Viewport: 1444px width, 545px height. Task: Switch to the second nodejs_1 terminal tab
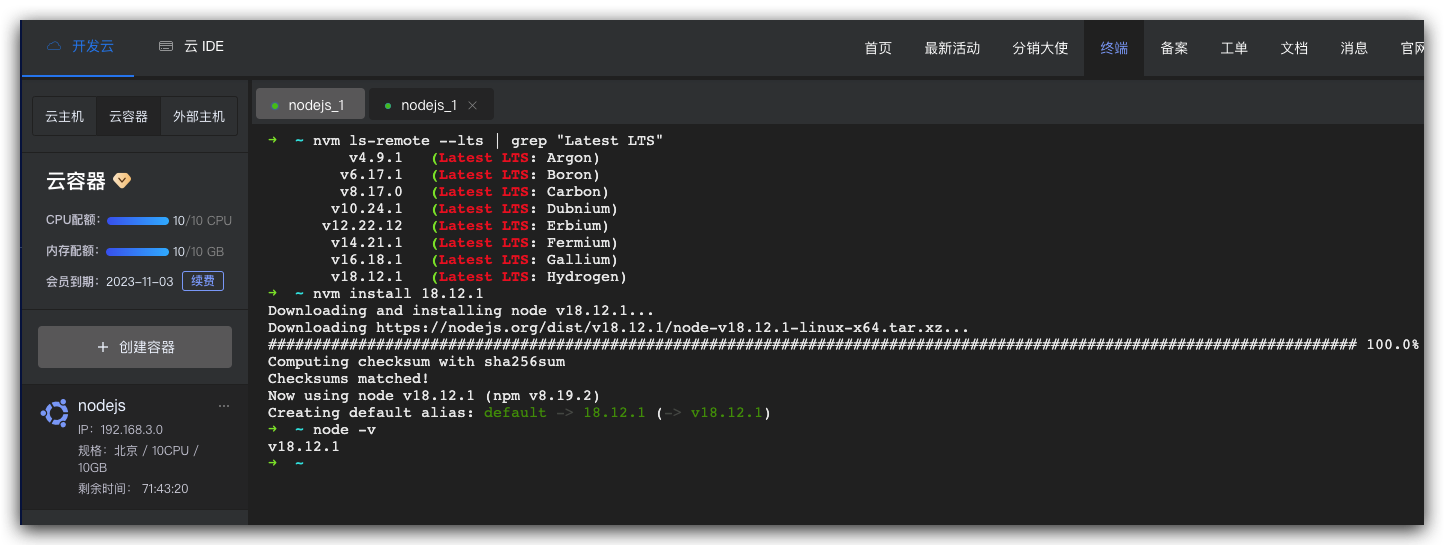tap(428, 105)
